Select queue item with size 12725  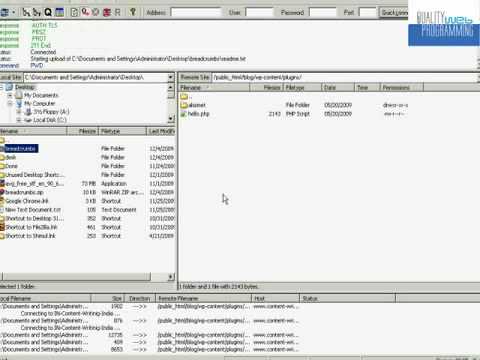(150, 335)
